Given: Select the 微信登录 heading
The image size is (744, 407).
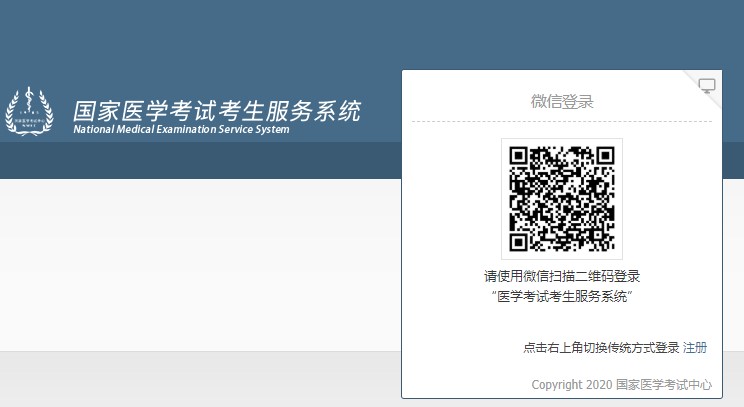Looking at the screenshot, I should click(x=561, y=102).
